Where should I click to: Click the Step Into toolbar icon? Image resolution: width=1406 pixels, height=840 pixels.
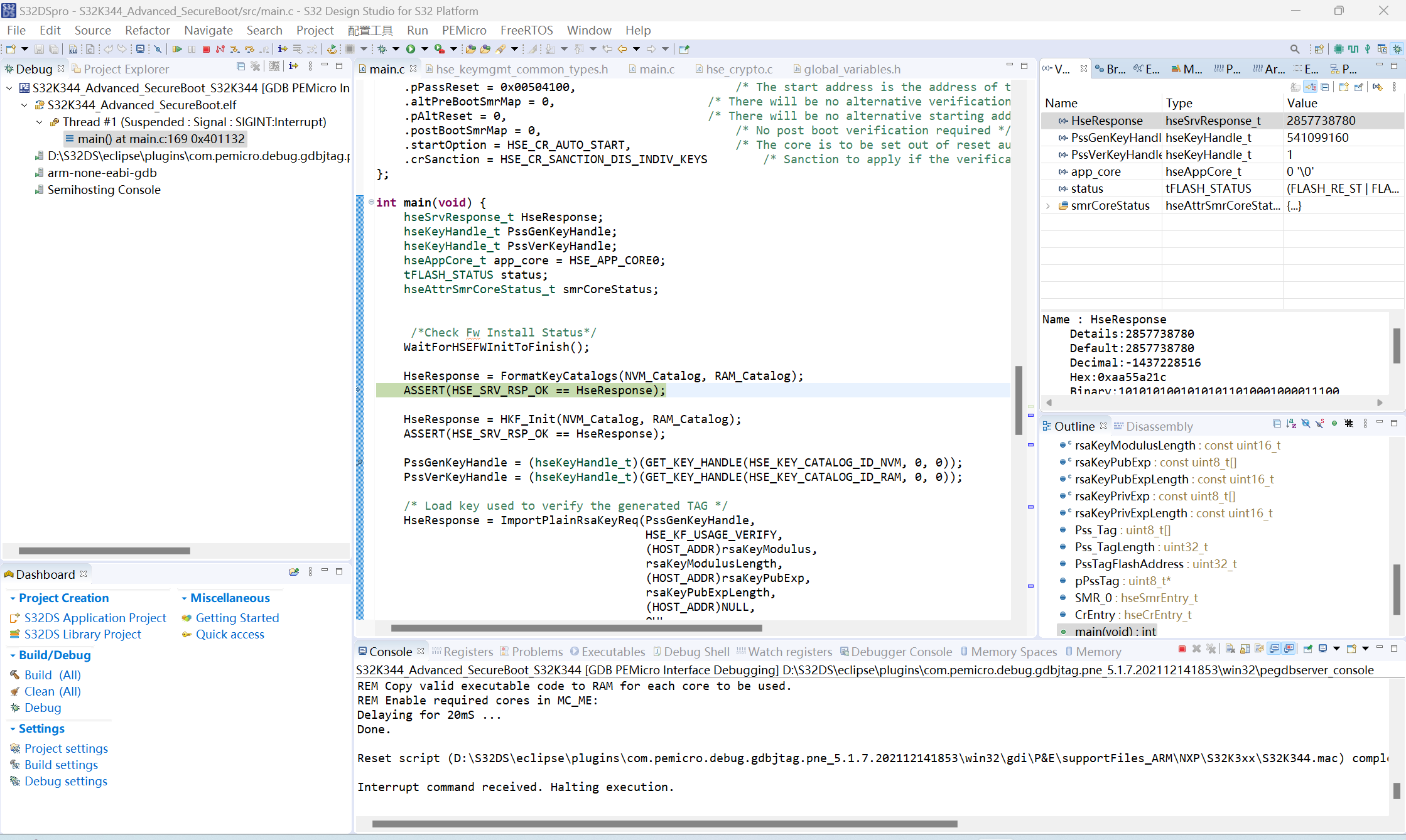click(234, 49)
